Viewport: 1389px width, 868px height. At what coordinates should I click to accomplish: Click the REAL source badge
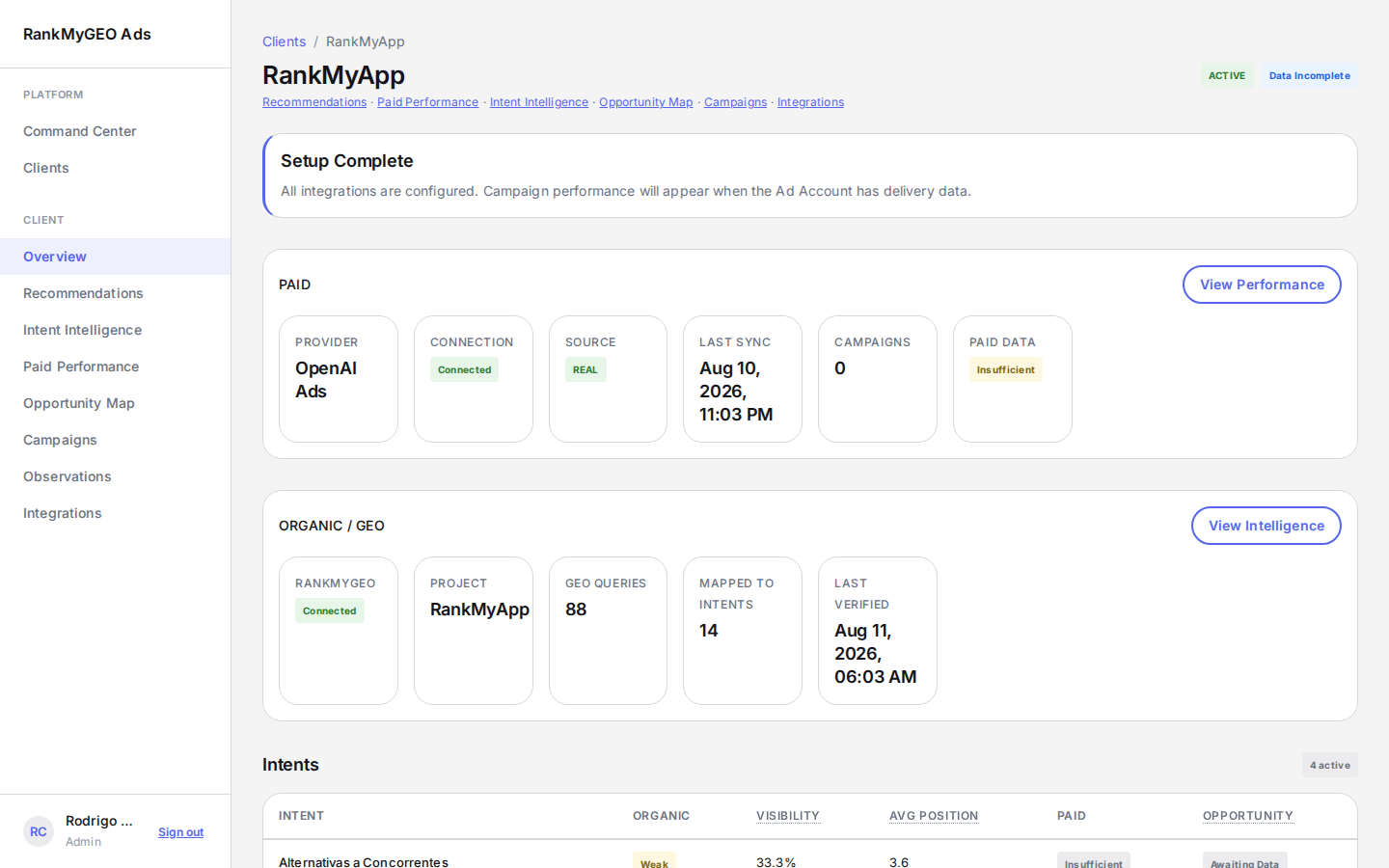click(x=586, y=369)
